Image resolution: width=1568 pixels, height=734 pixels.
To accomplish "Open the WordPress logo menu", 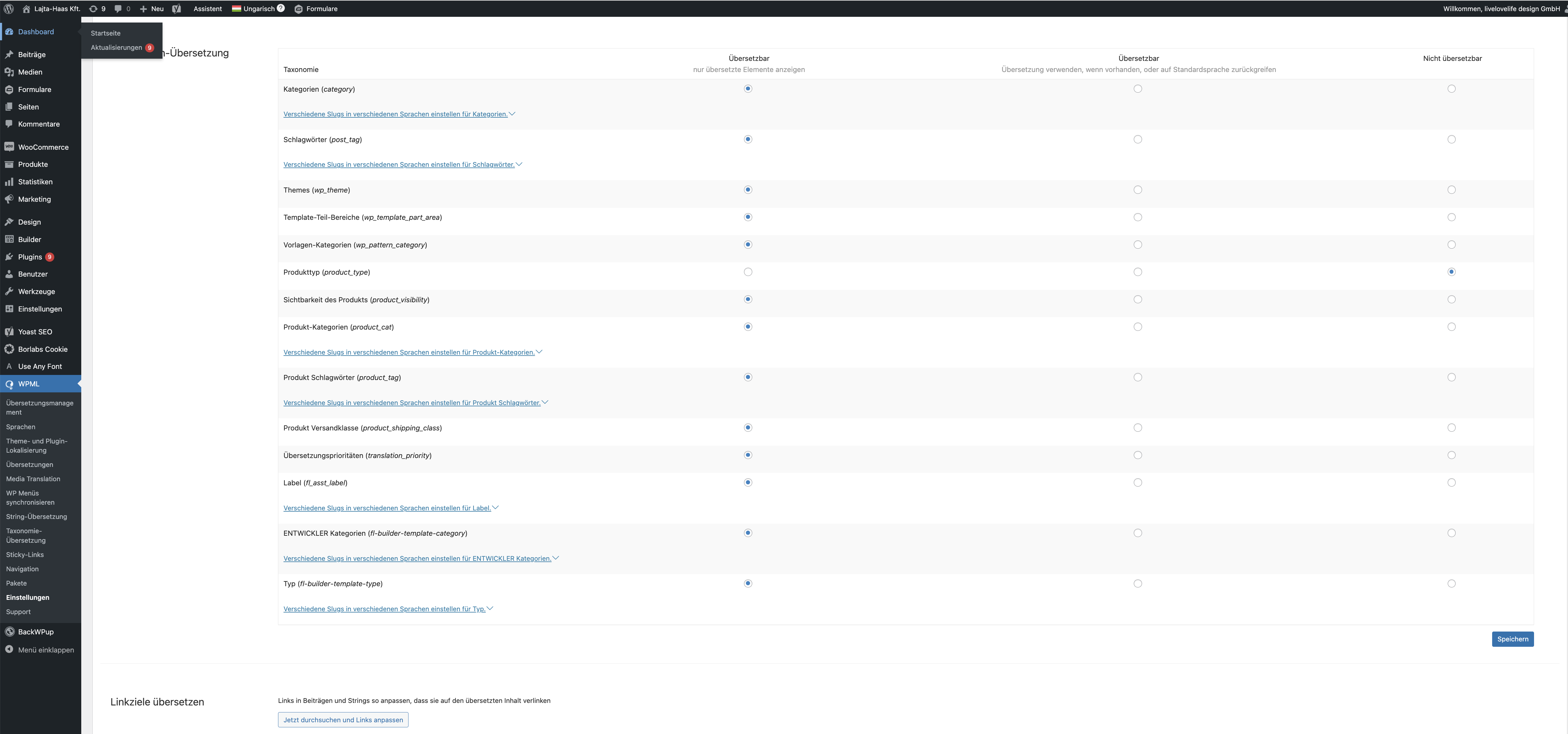I will point(9,9).
